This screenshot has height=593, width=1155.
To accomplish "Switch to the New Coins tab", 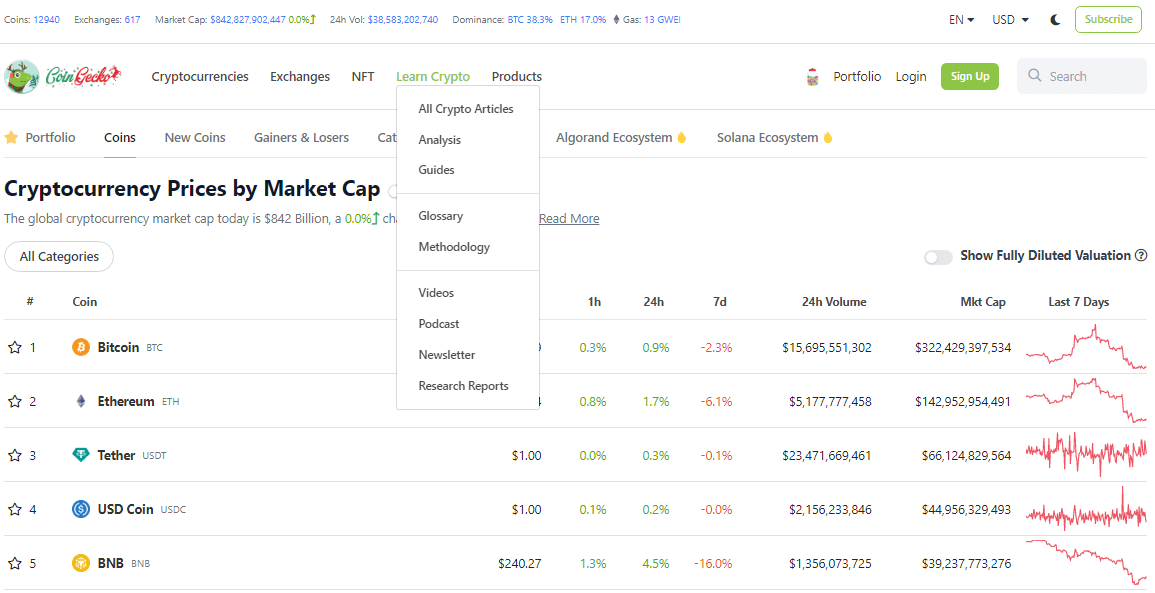I will pos(195,138).
